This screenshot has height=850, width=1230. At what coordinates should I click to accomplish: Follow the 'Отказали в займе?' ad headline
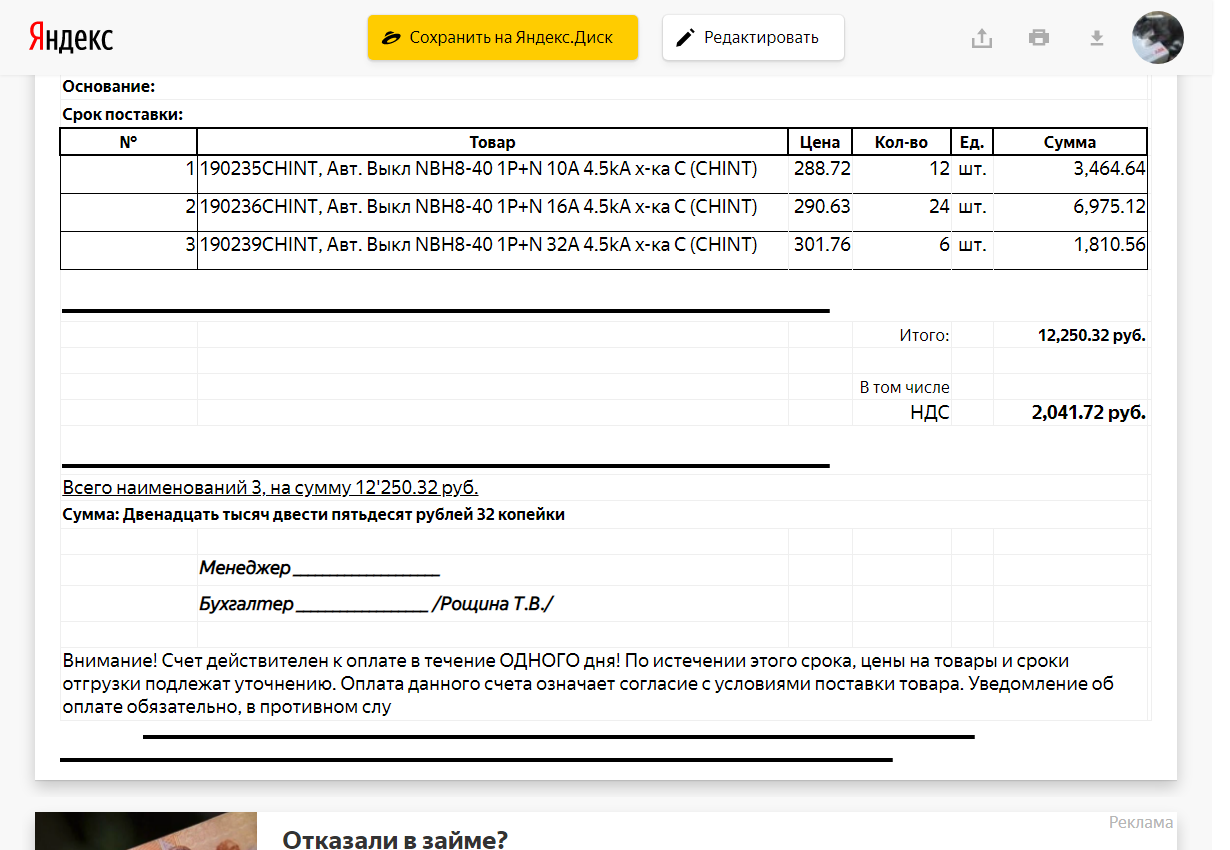(x=394, y=838)
